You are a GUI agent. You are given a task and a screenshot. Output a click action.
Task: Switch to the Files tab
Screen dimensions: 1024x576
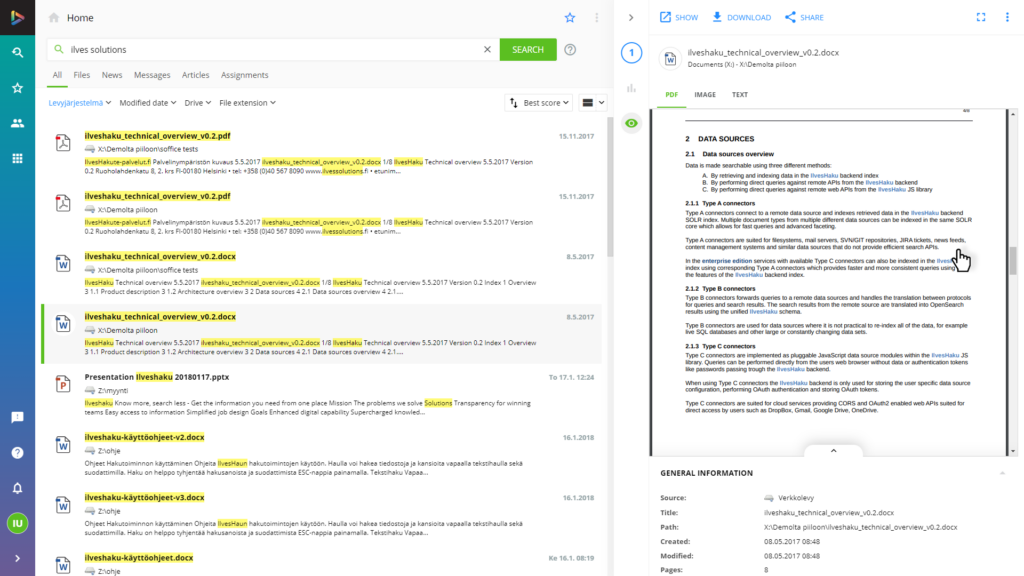pyautogui.click(x=82, y=75)
